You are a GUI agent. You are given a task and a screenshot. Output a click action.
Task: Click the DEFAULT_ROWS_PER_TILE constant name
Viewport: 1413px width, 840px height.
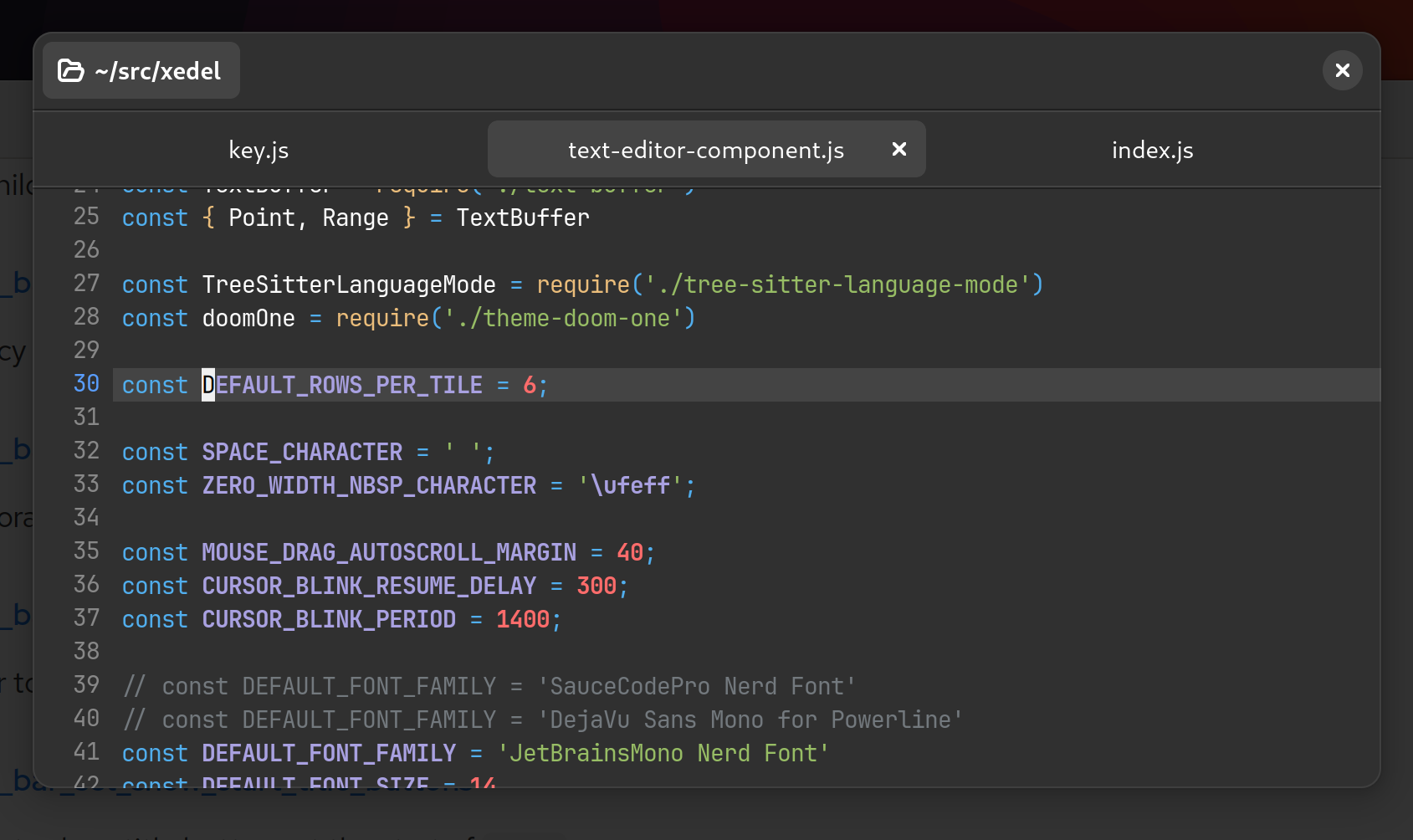[342, 385]
